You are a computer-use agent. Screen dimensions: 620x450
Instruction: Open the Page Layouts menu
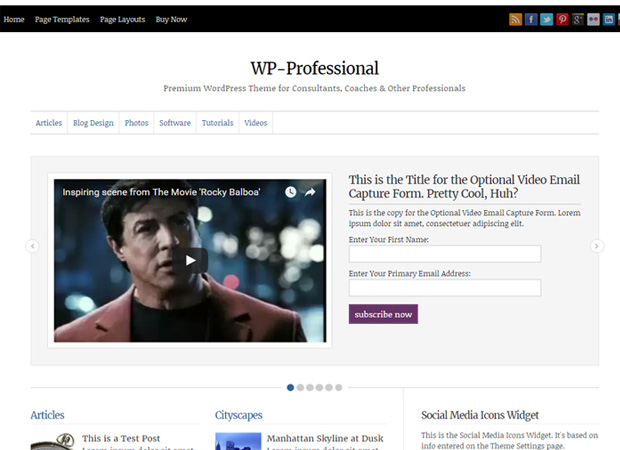(123, 19)
